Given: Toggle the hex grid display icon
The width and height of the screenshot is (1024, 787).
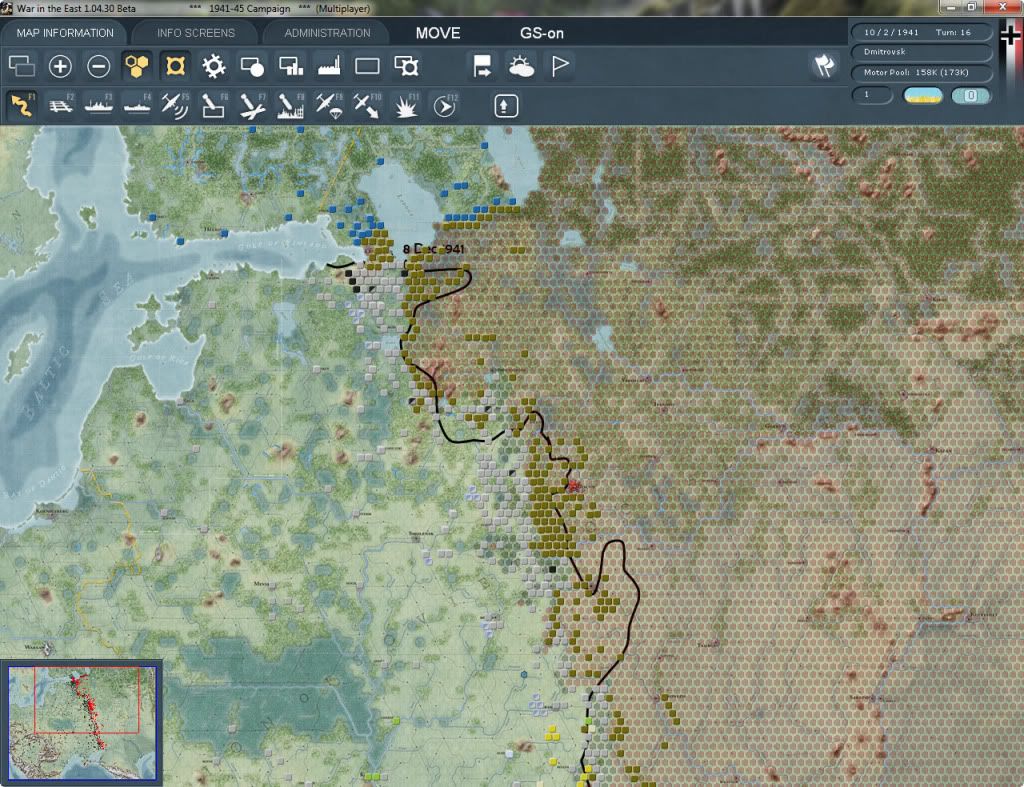Looking at the screenshot, I should tap(137, 66).
